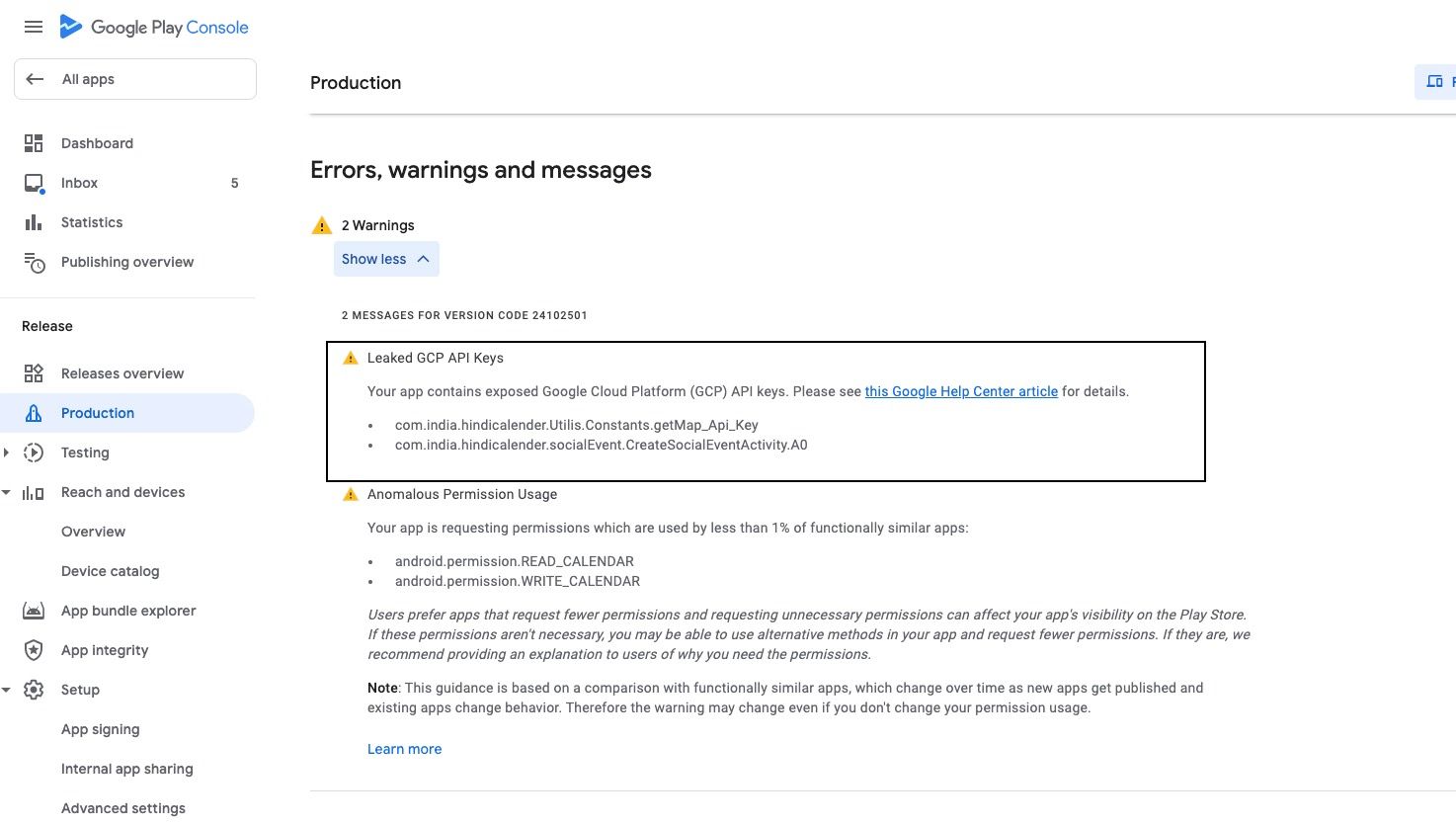The image size is (1456, 825).
Task: Click the warning triangle beside 2 Warnings
Action: 322,225
